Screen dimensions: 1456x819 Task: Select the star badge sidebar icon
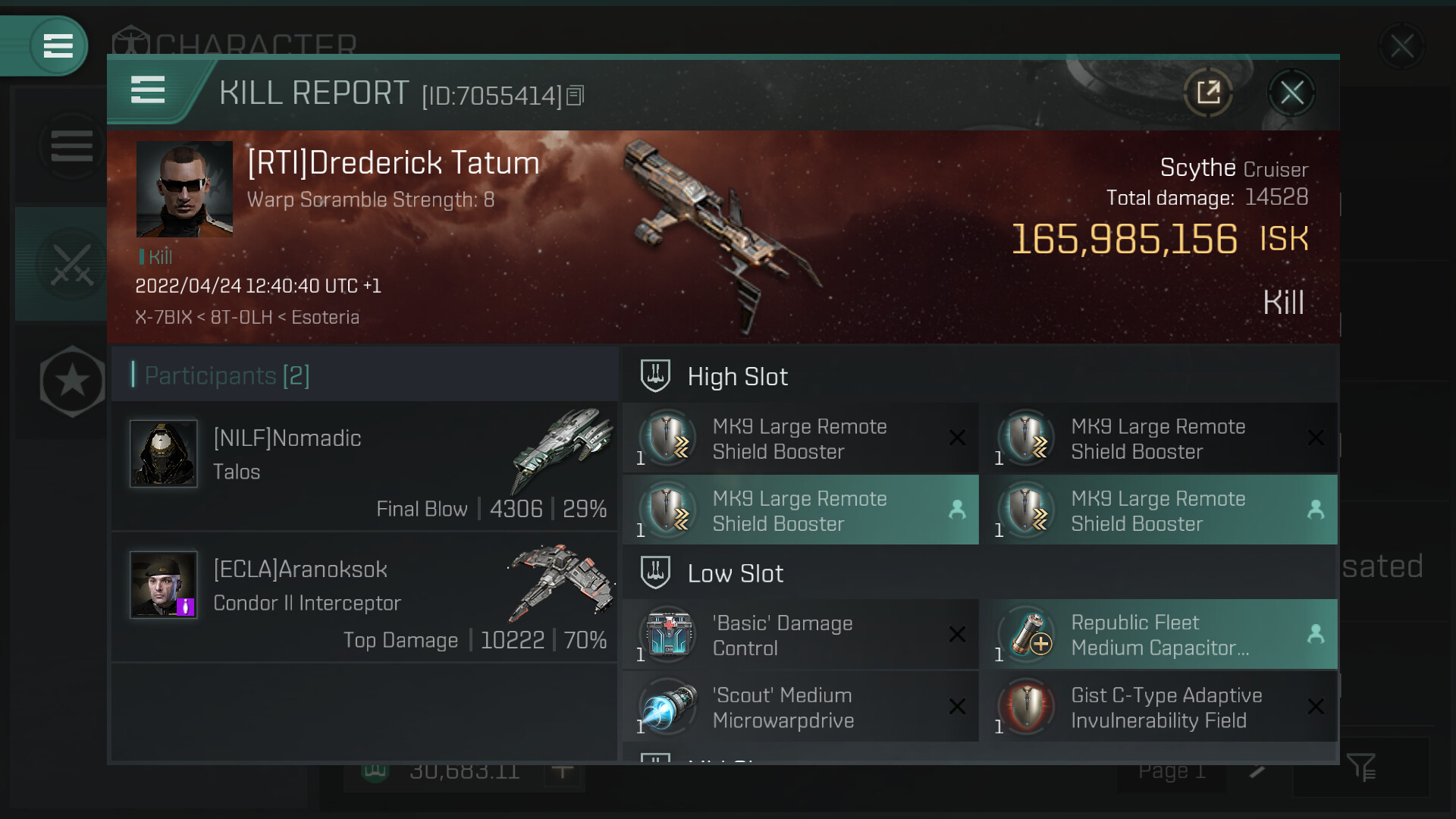coord(72,381)
